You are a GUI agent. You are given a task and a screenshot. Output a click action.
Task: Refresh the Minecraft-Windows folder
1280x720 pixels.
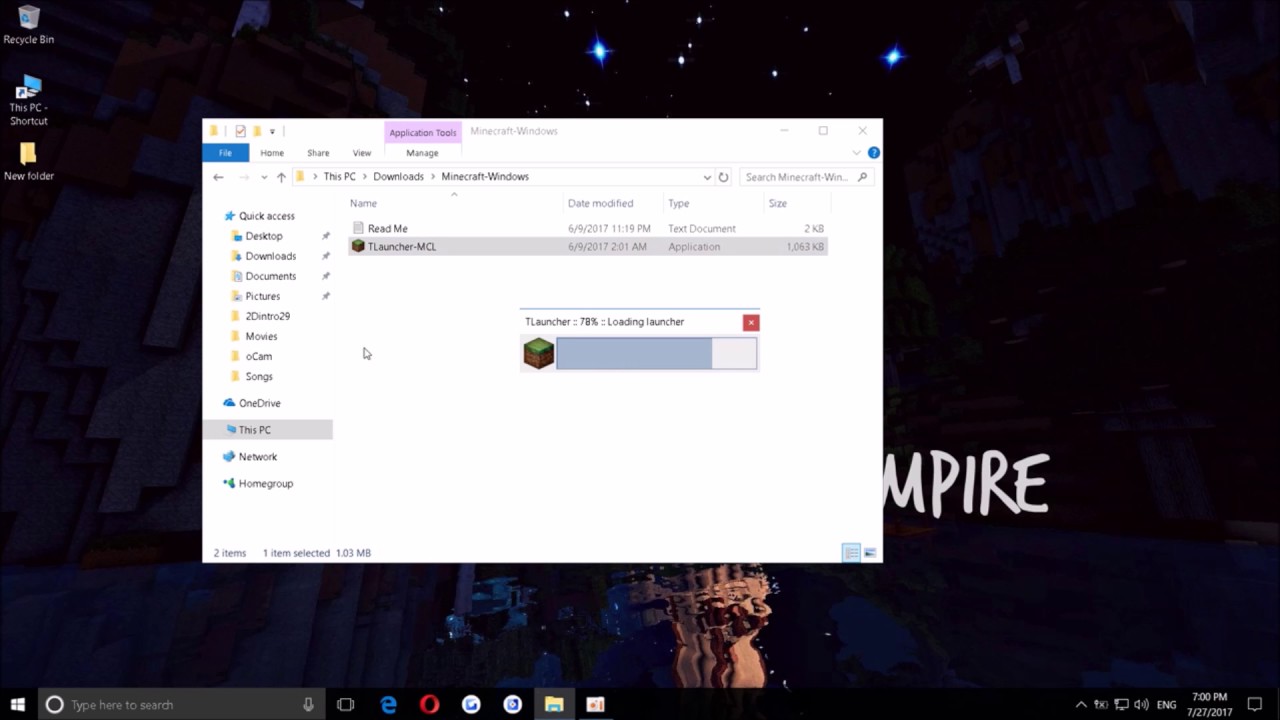[x=723, y=177]
